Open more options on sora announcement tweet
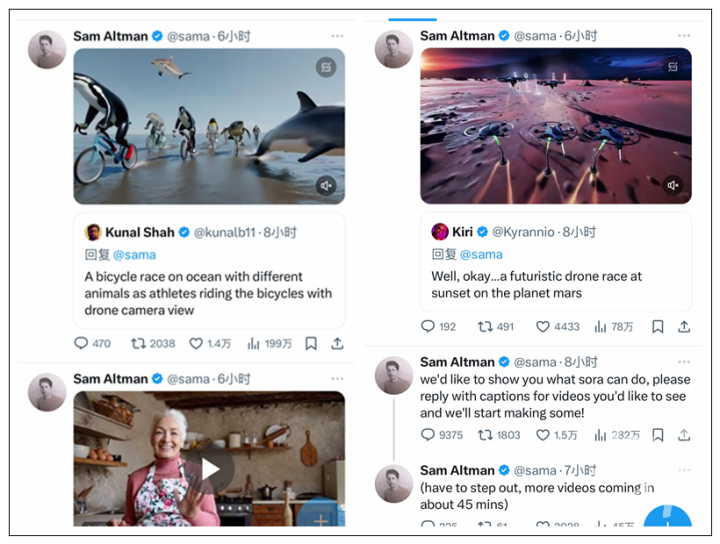This screenshot has width=720, height=544. pos(684,362)
